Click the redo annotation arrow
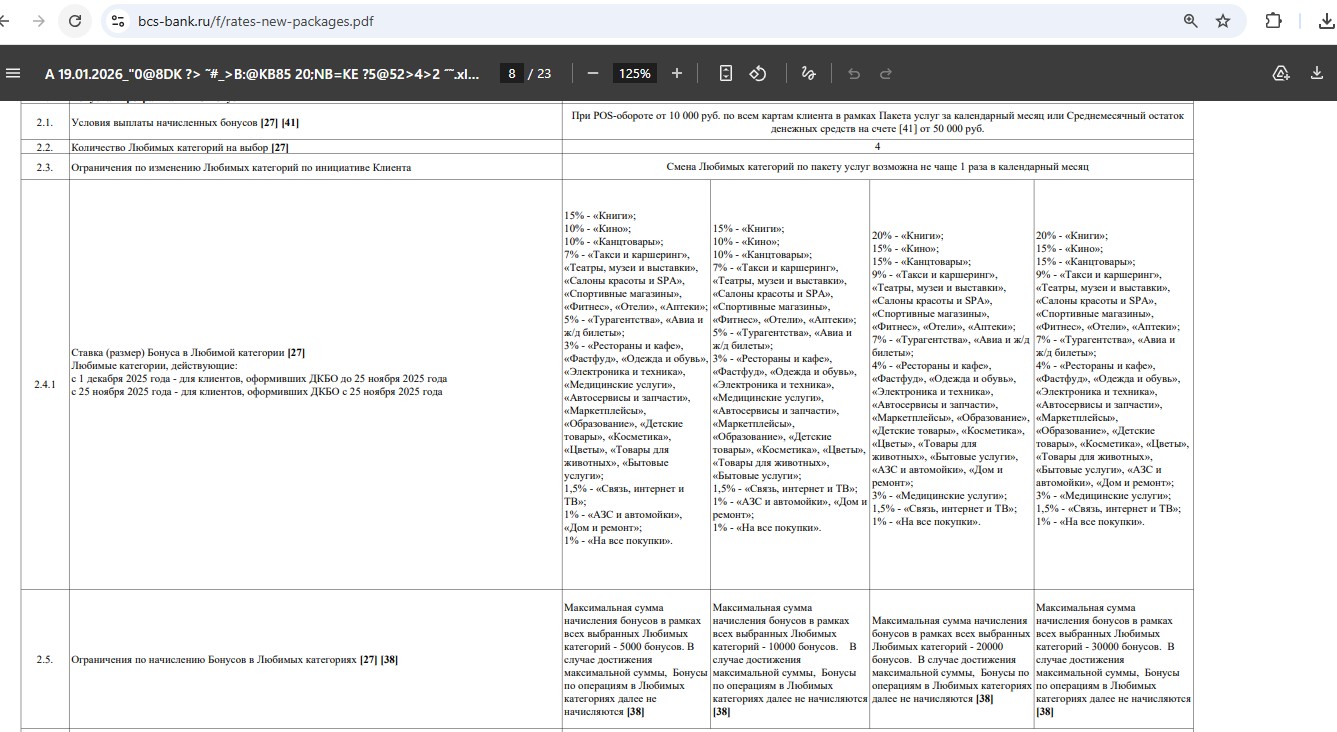Viewport: 1337px width, 732px height. pos(886,73)
